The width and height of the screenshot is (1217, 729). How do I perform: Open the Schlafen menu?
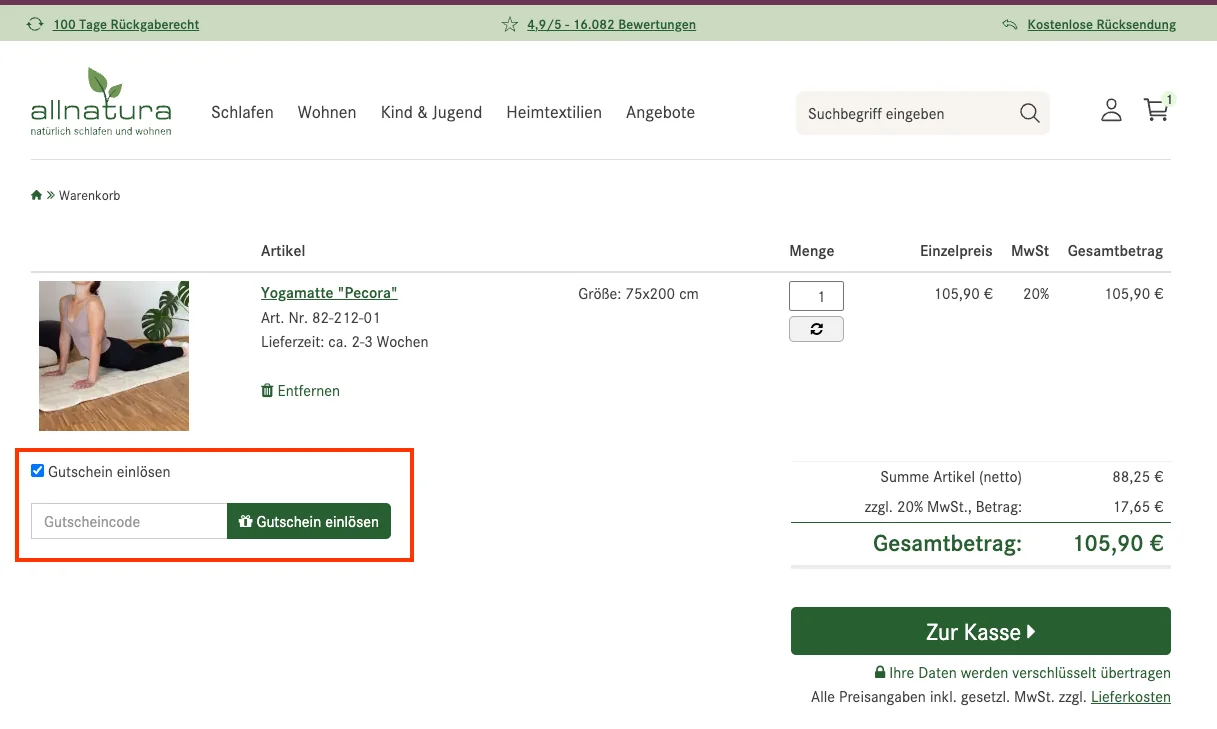[242, 112]
